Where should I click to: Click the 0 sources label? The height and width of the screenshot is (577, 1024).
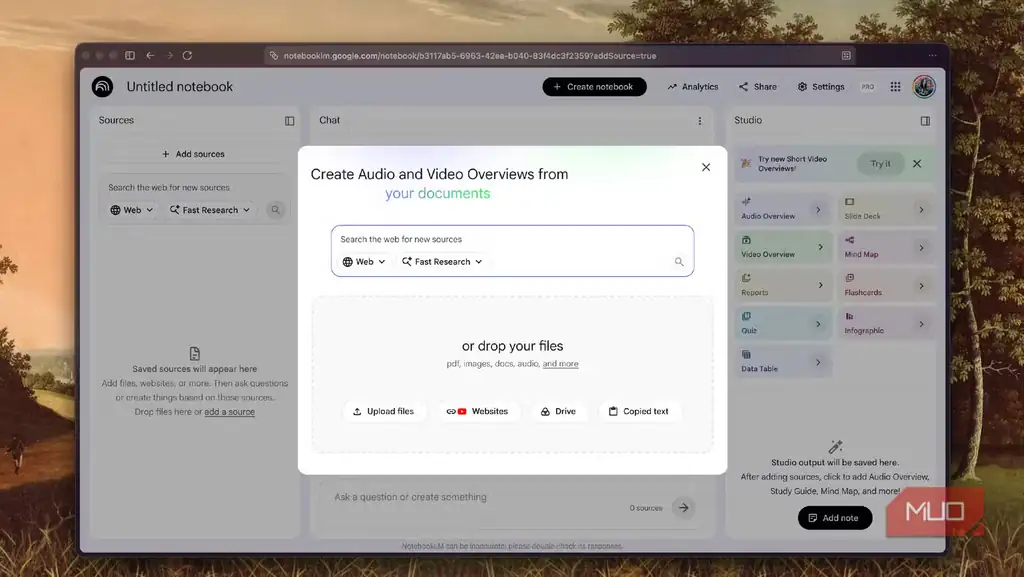coord(646,508)
